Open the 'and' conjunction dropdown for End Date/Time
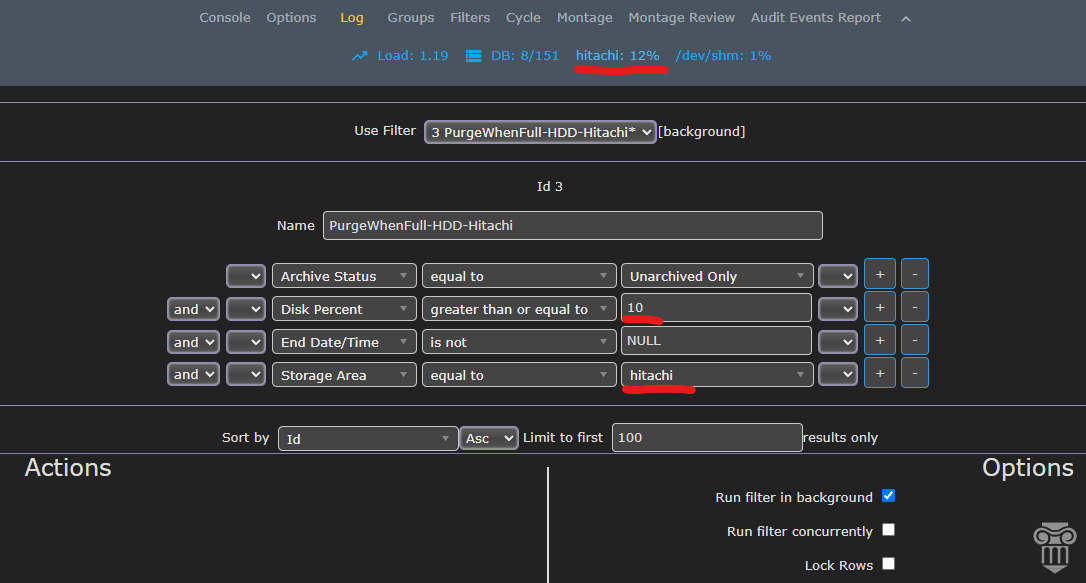The width and height of the screenshot is (1086, 583). coord(193,341)
